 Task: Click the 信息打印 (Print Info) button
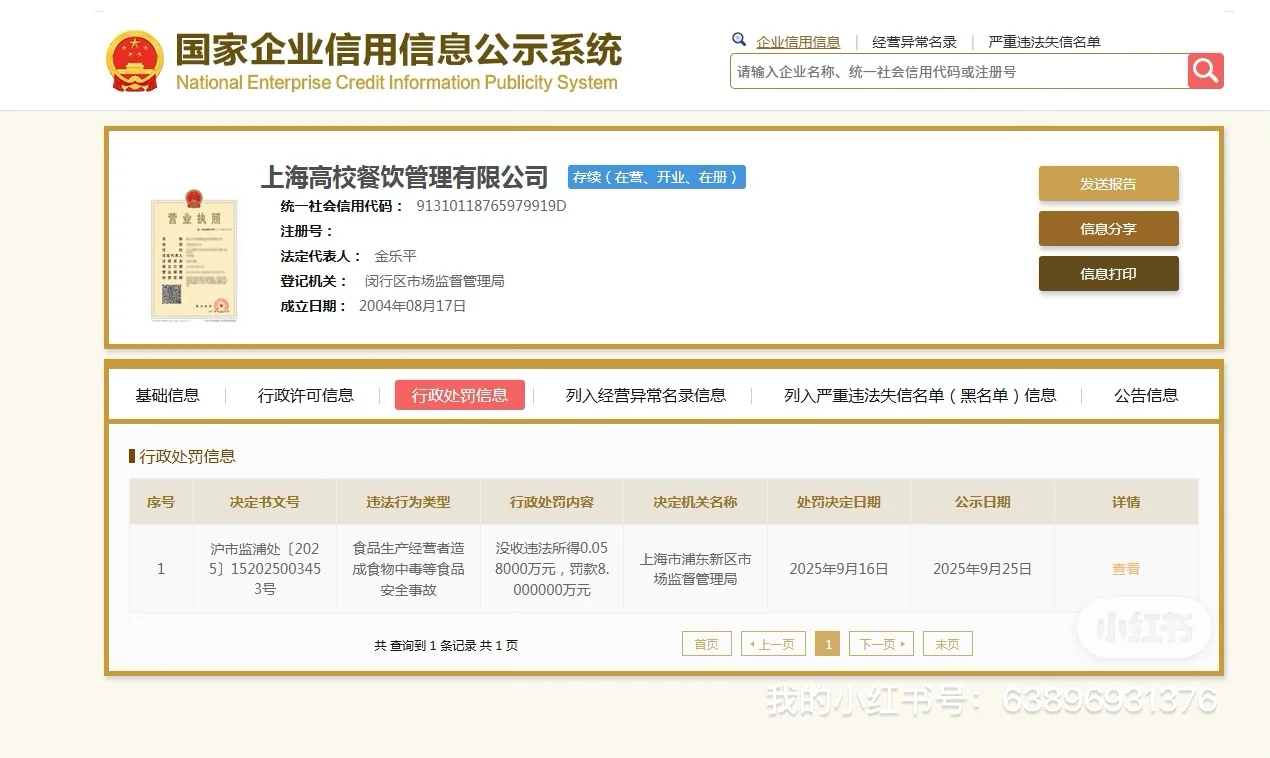click(1108, 273)
